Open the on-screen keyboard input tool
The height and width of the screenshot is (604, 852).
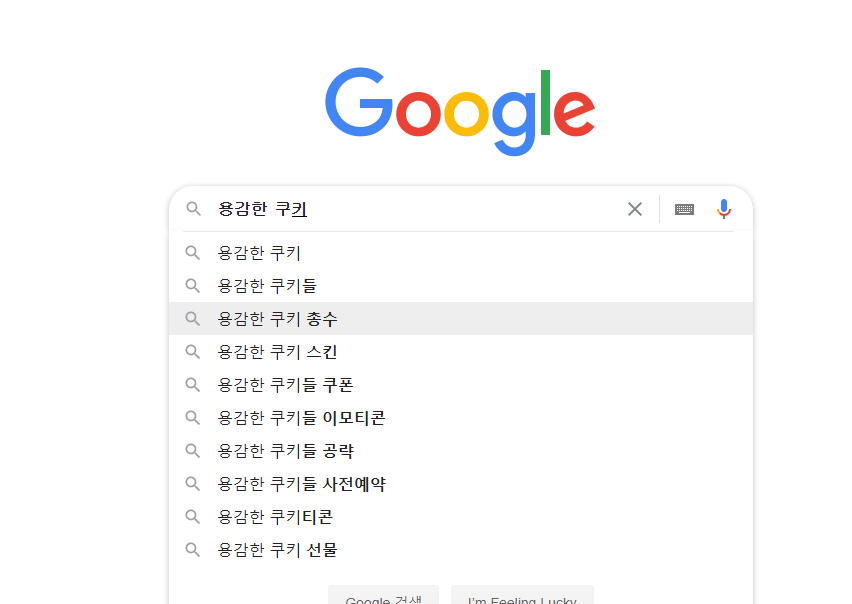[684, 209]
